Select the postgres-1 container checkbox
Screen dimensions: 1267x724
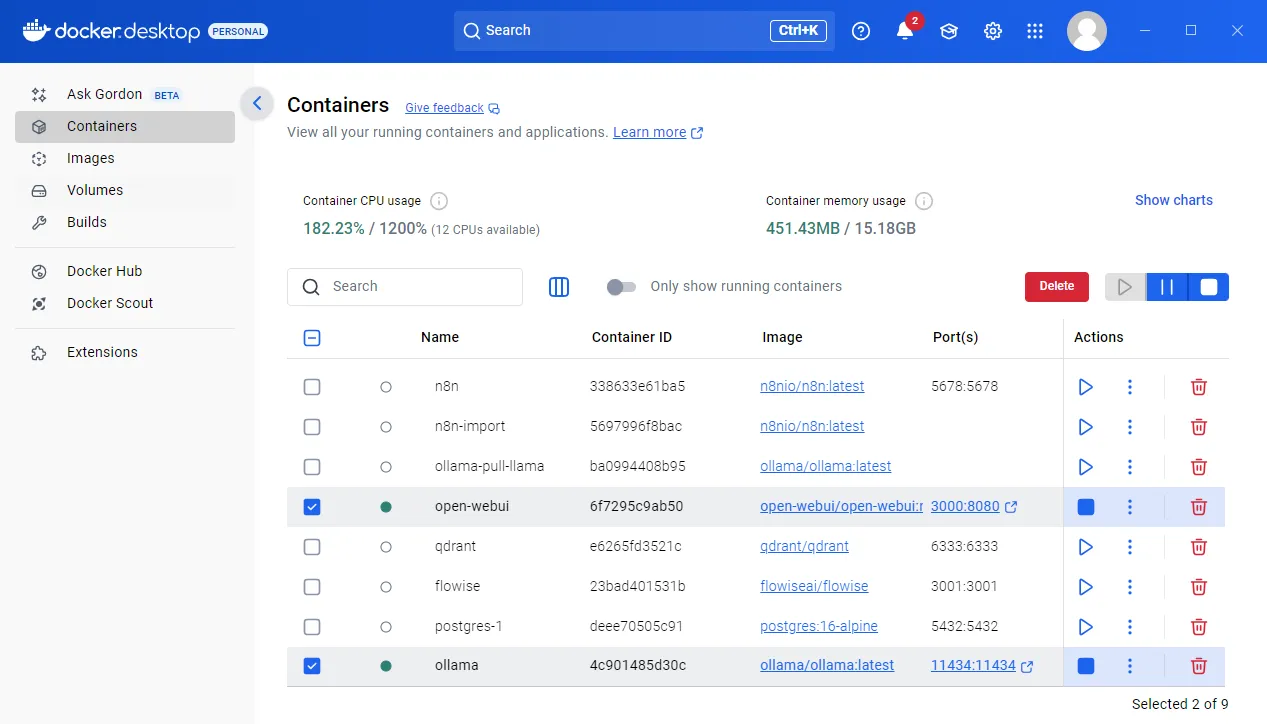(x=311, y=627)
